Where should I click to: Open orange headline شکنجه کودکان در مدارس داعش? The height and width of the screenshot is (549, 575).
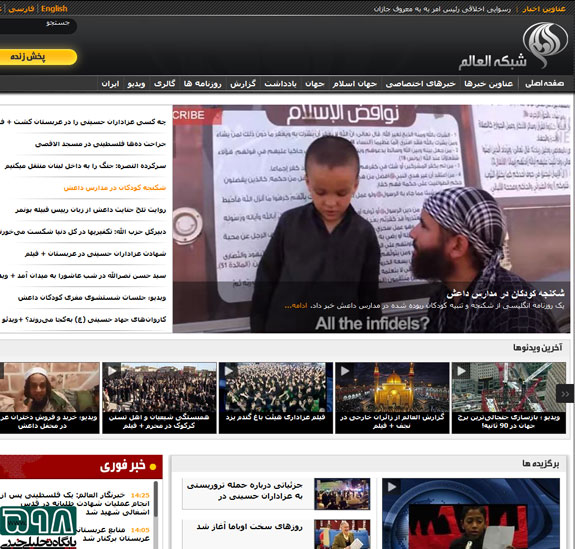(114, 188)
